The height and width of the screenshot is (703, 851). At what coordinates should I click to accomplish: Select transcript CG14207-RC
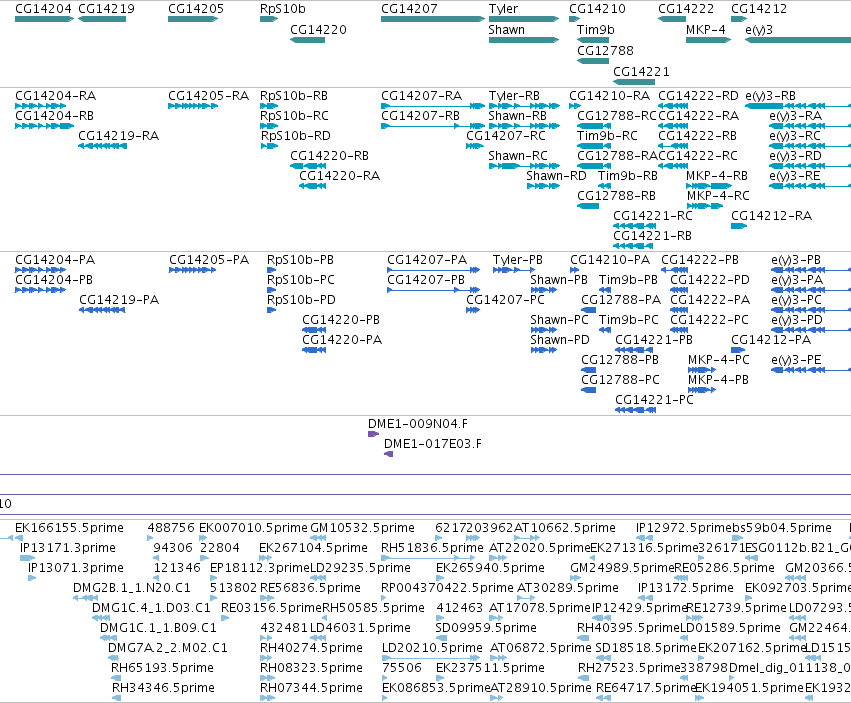coord(506,136)
